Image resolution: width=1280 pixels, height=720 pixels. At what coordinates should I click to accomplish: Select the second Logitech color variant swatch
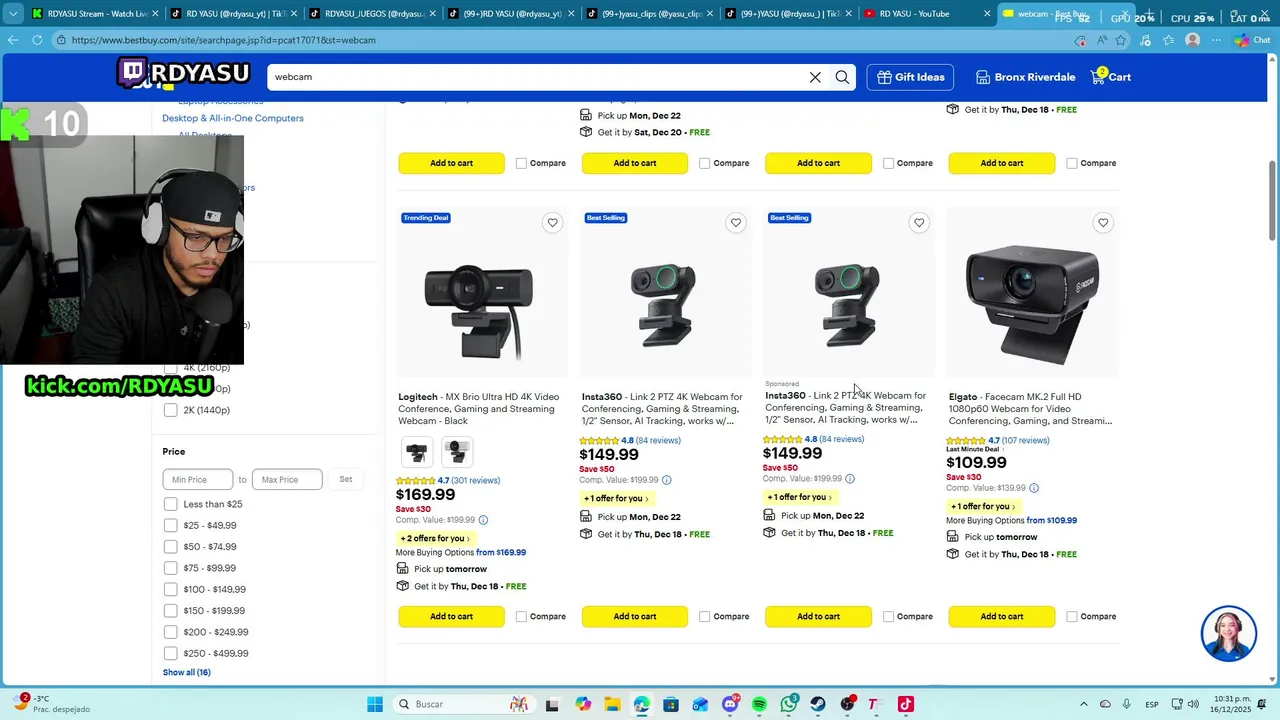coord(457,452)
